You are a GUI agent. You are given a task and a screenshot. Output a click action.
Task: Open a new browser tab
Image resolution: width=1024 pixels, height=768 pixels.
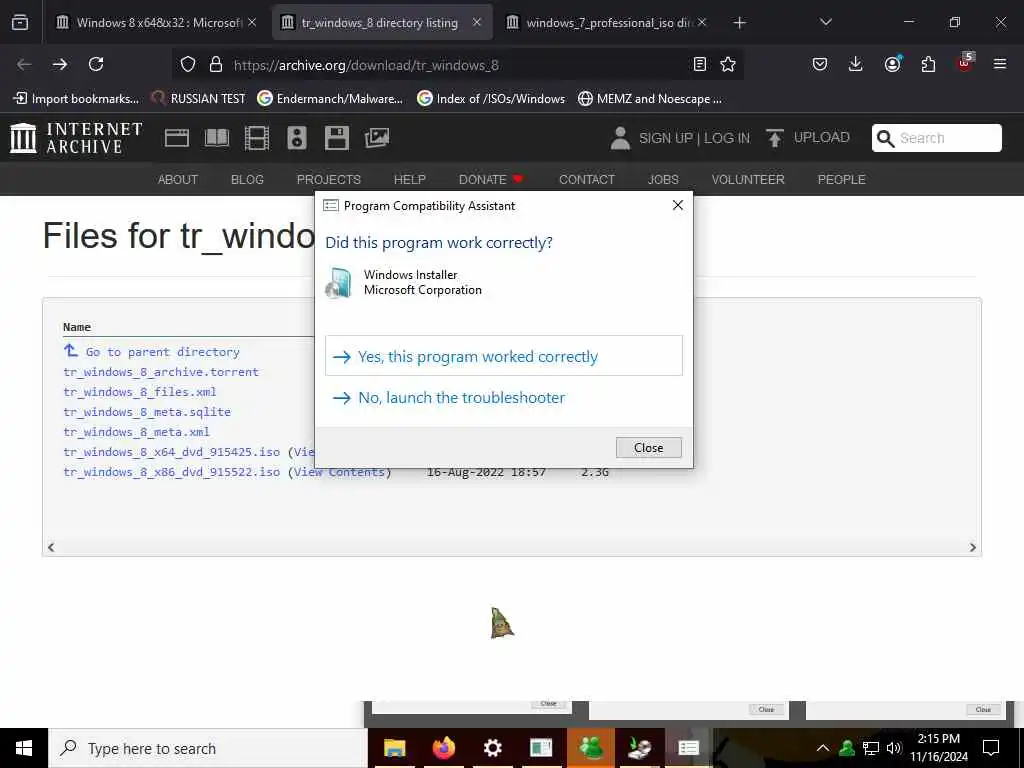[x=739, y=22]
